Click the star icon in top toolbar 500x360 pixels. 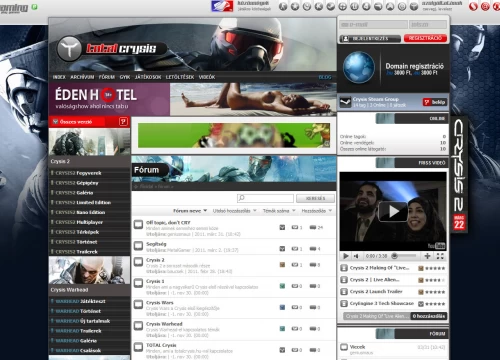tap(295, 6)
